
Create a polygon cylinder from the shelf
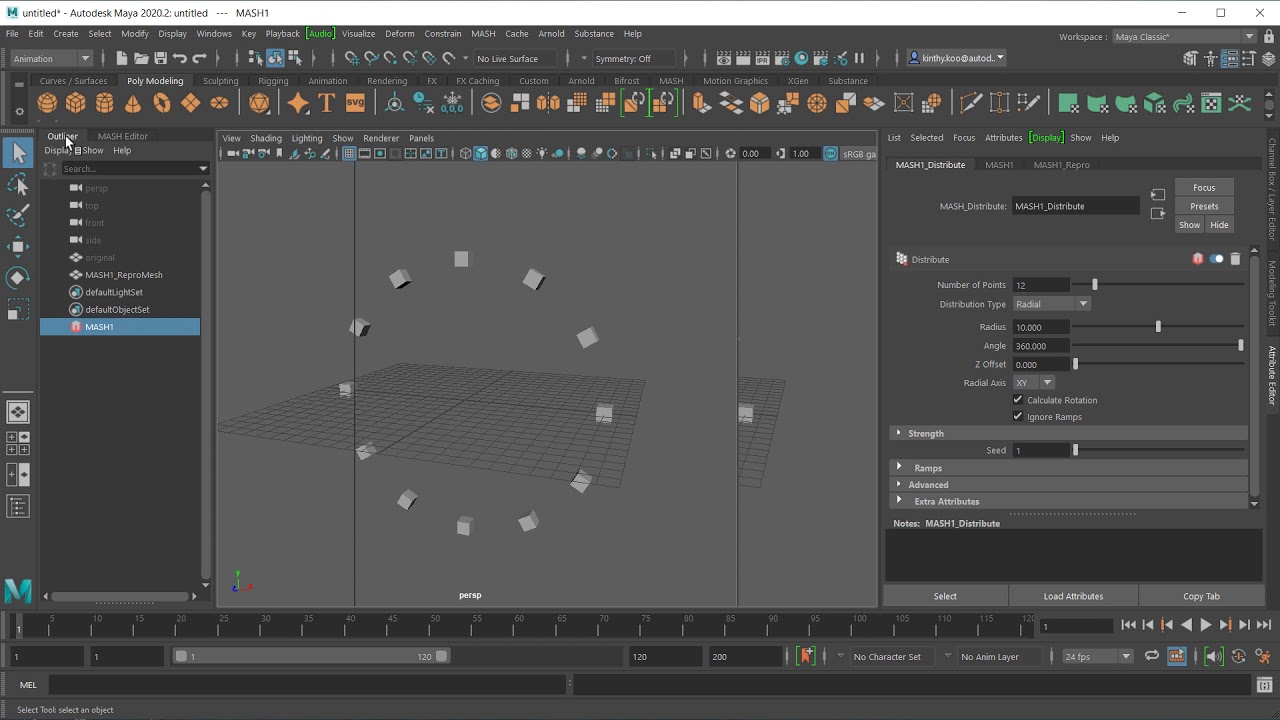(x=104, y=103)
